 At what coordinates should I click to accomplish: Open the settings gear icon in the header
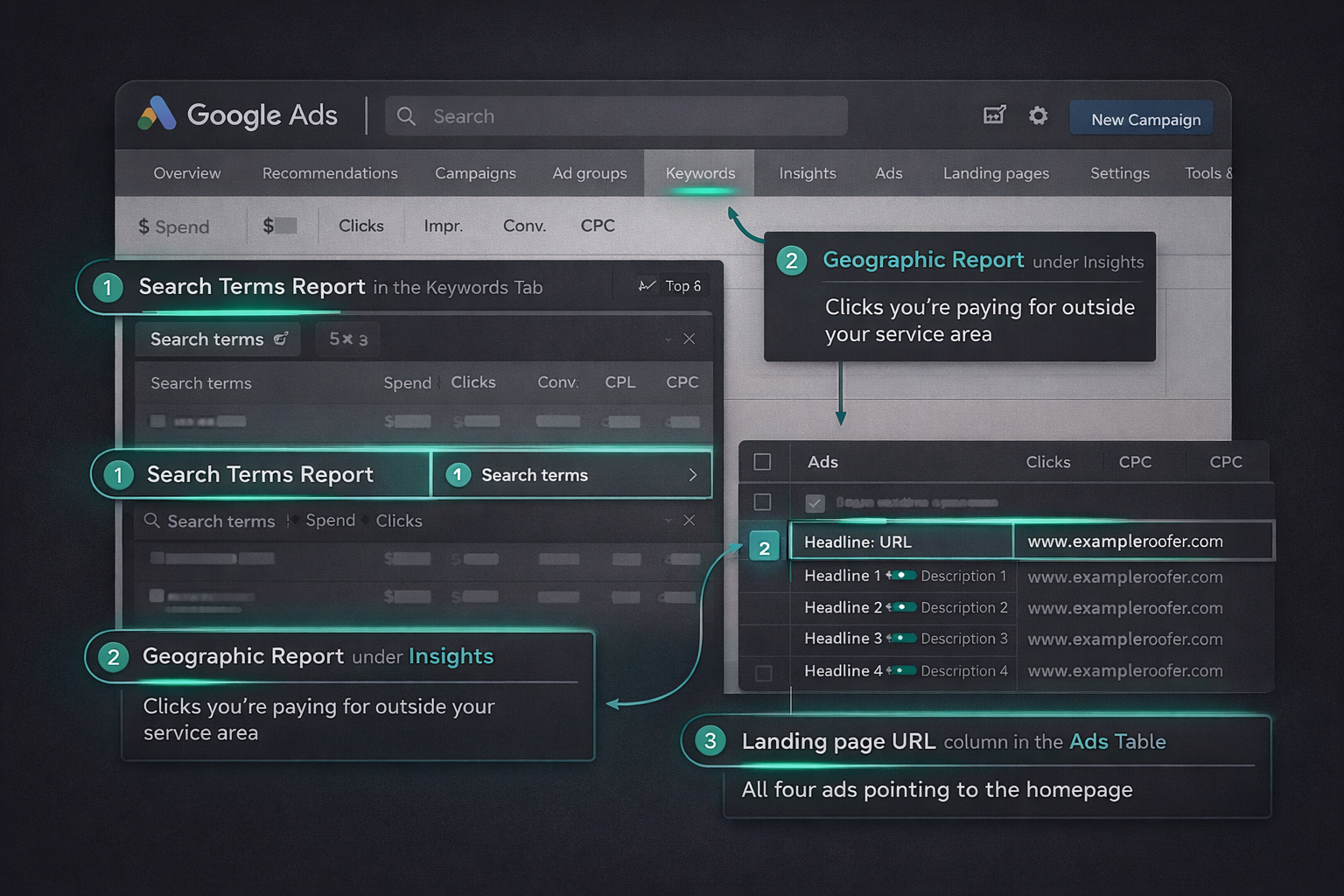tap(1038, 115)
